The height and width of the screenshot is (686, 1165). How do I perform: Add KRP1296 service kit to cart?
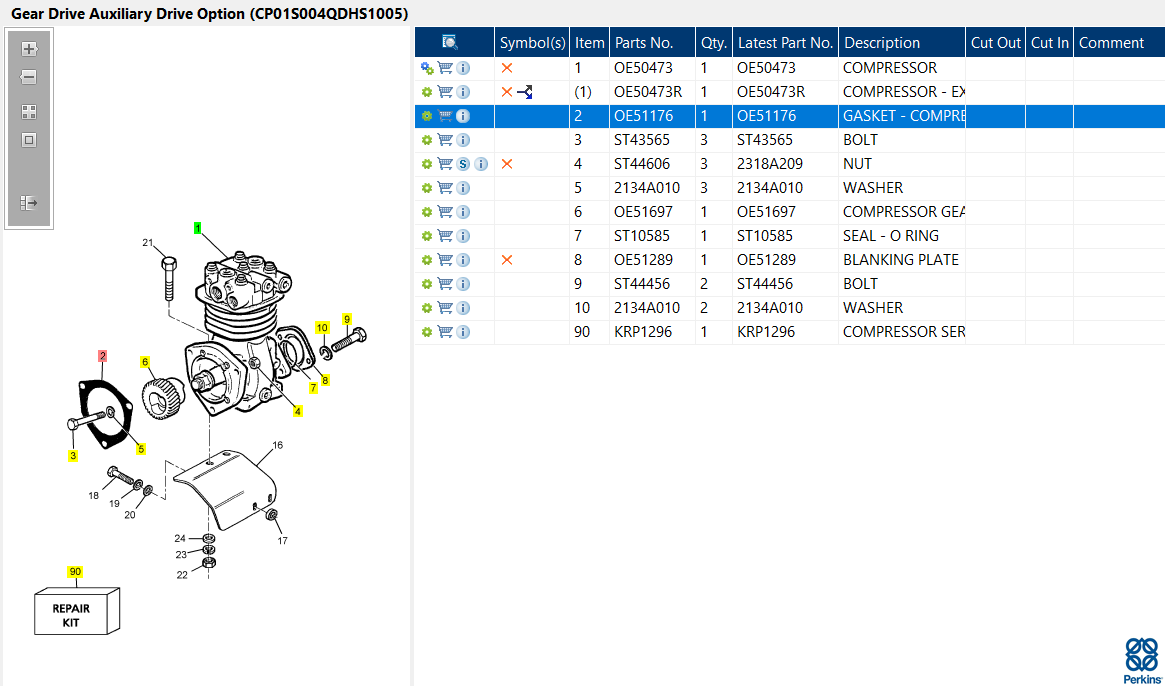coord(445,331)
